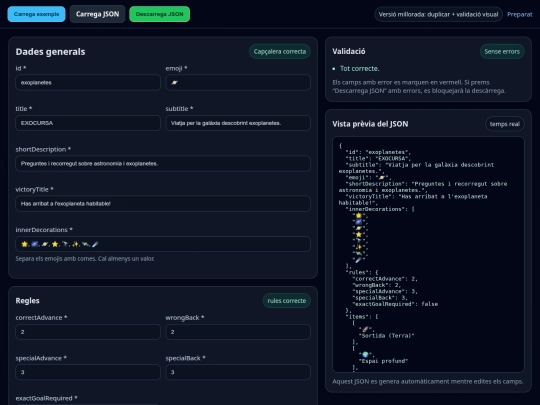Click the note that JSON is generated automatically
540x405 pixels.
(x=428, y=382)
